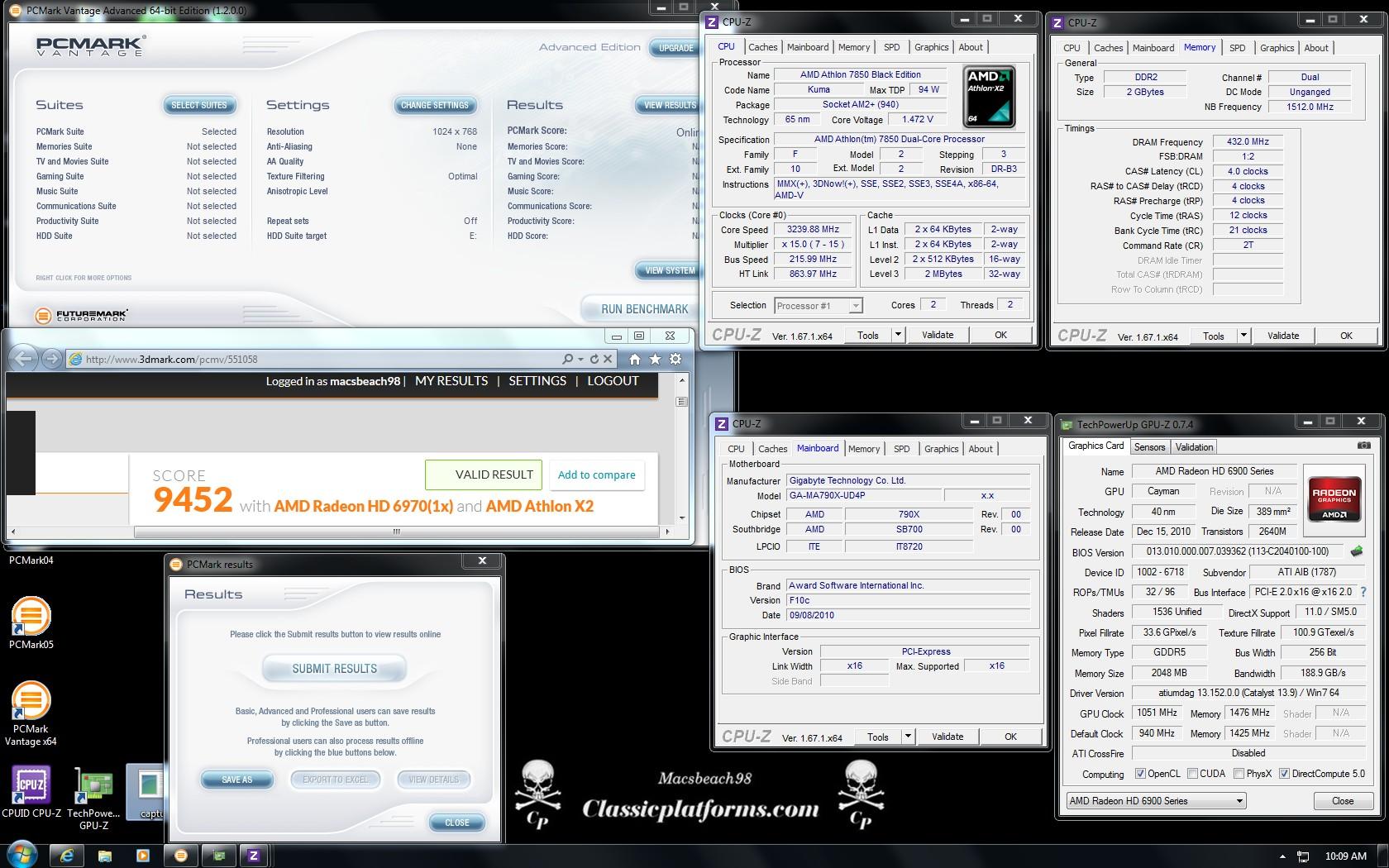
Task: Toggle the CUDA checkbox in GPU-Z
Action: pyautogui.click(x=1192, y=774)
